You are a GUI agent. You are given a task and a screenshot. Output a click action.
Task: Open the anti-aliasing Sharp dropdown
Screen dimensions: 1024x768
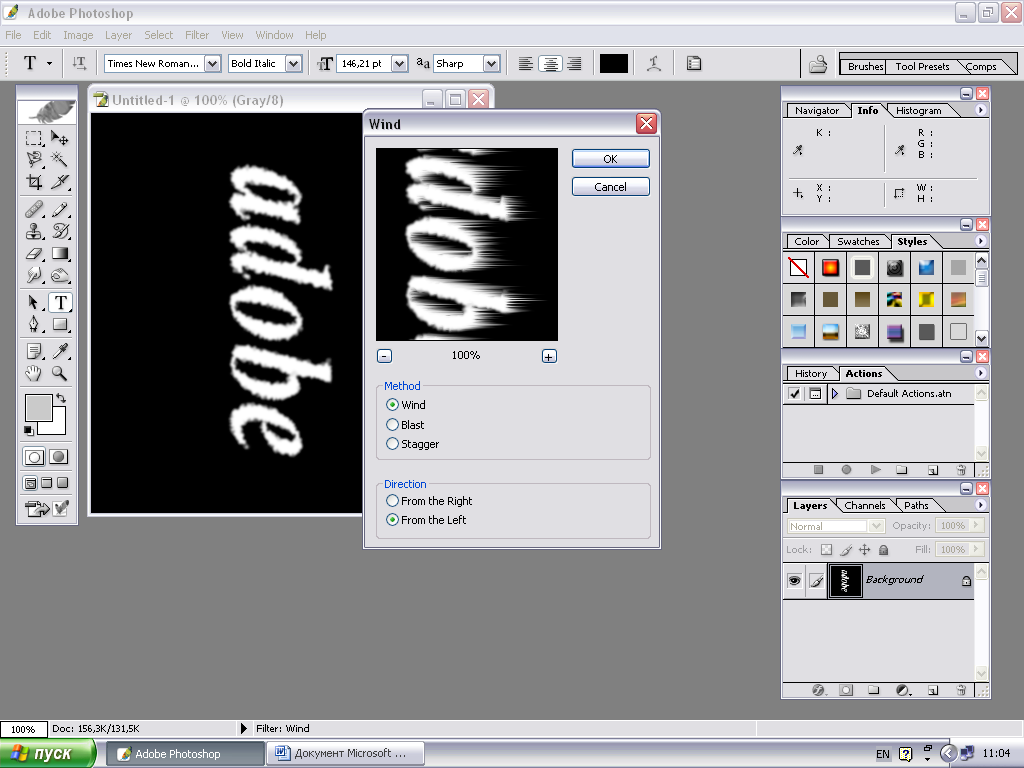pyautogui.click(x=492, y=63)
